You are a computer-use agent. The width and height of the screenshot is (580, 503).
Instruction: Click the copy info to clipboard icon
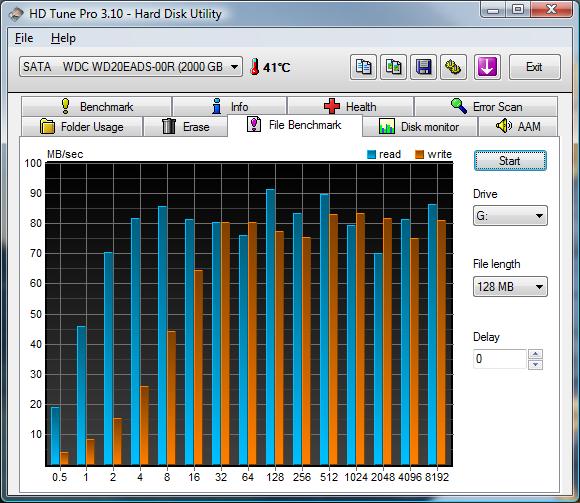click(x=363, y=67)
